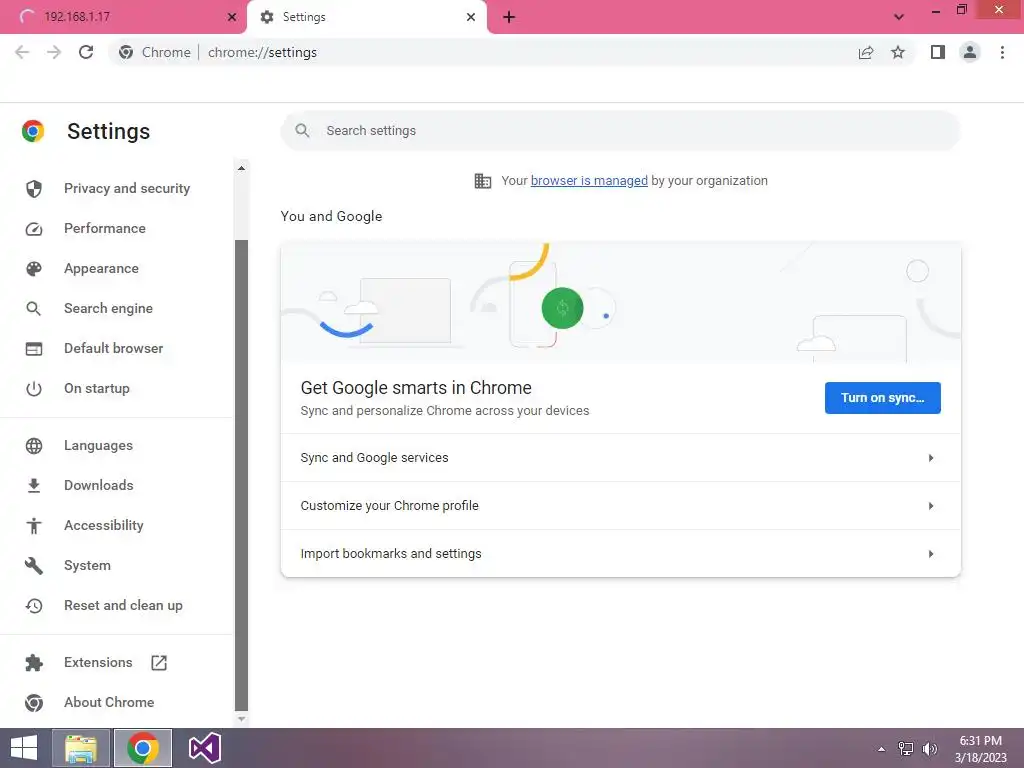This screenshot has height=768, width=1024.
Task: Click the Downloads arrow icon
Action: [x=34, y=486]
